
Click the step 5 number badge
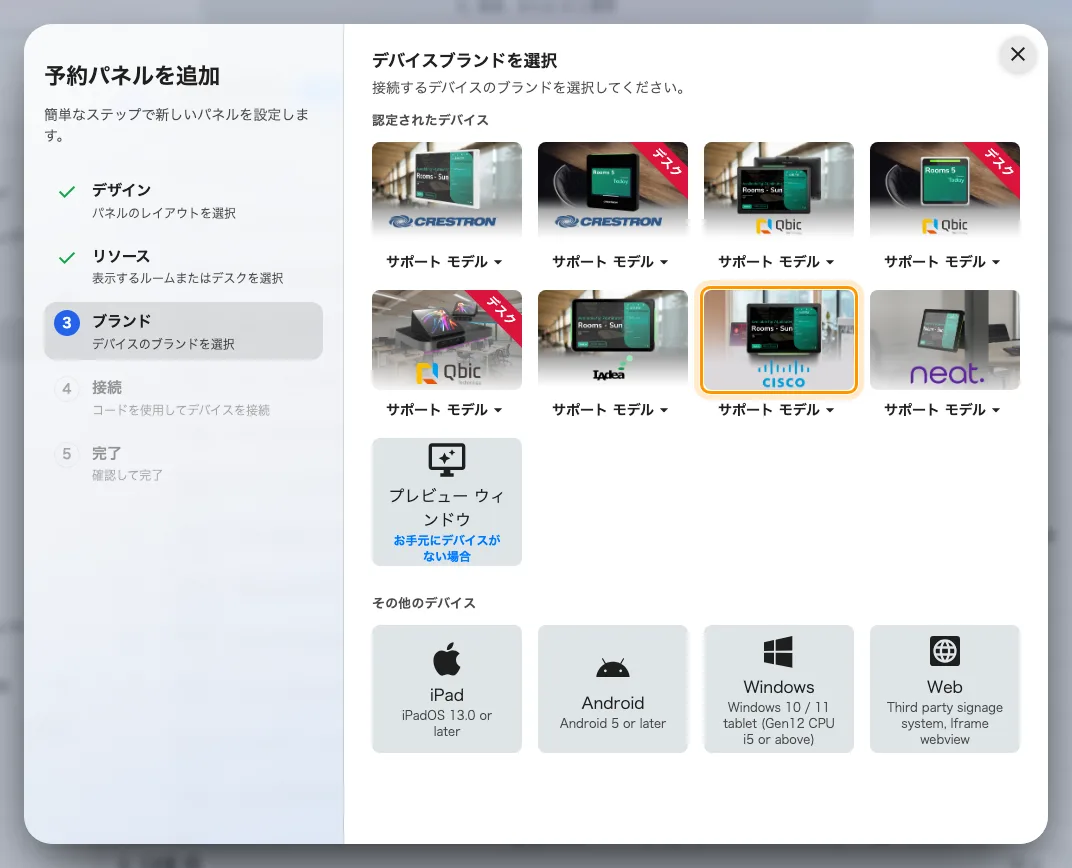67,454
